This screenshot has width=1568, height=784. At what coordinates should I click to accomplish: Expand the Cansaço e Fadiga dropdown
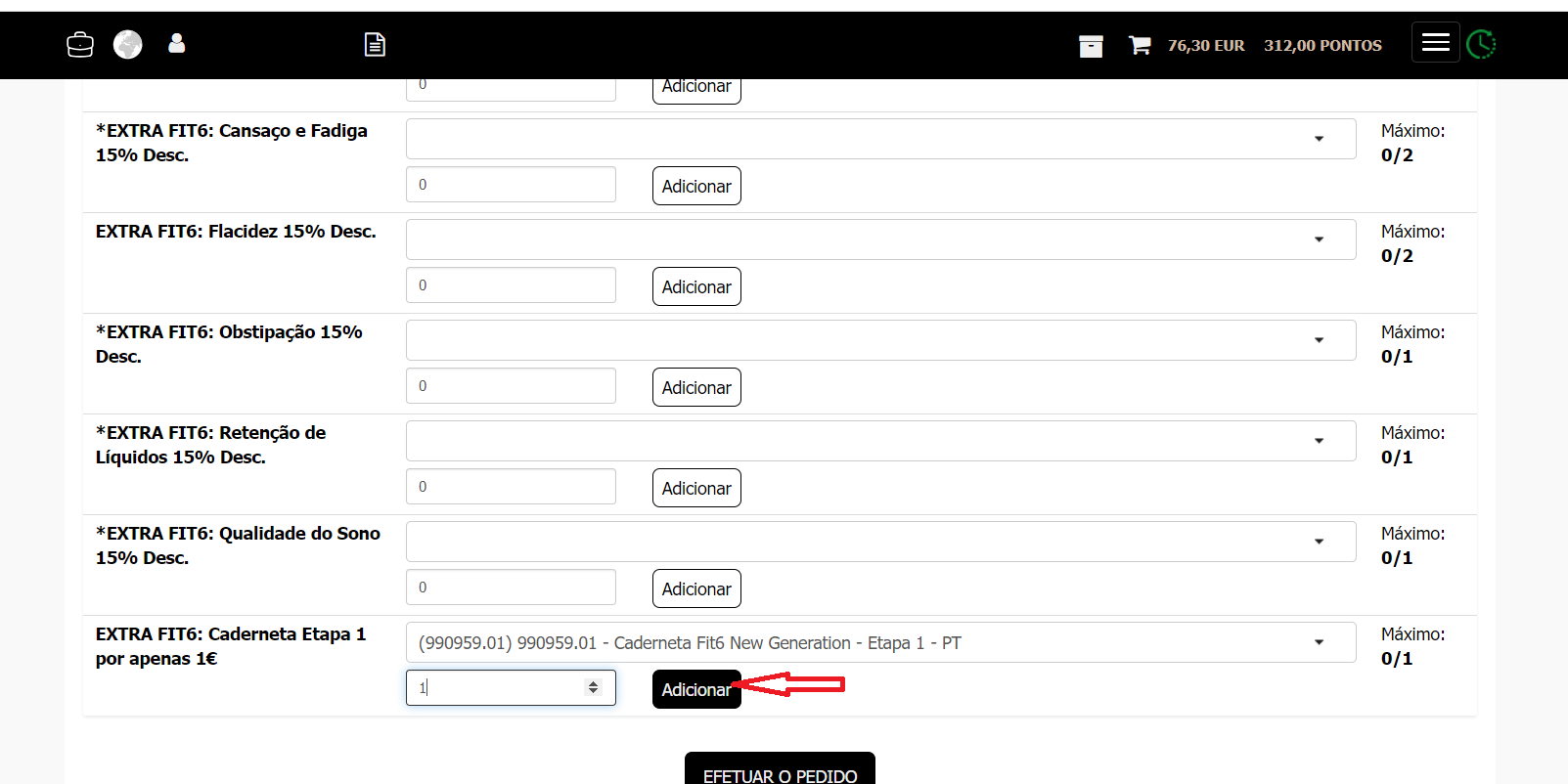coord(880,139)
